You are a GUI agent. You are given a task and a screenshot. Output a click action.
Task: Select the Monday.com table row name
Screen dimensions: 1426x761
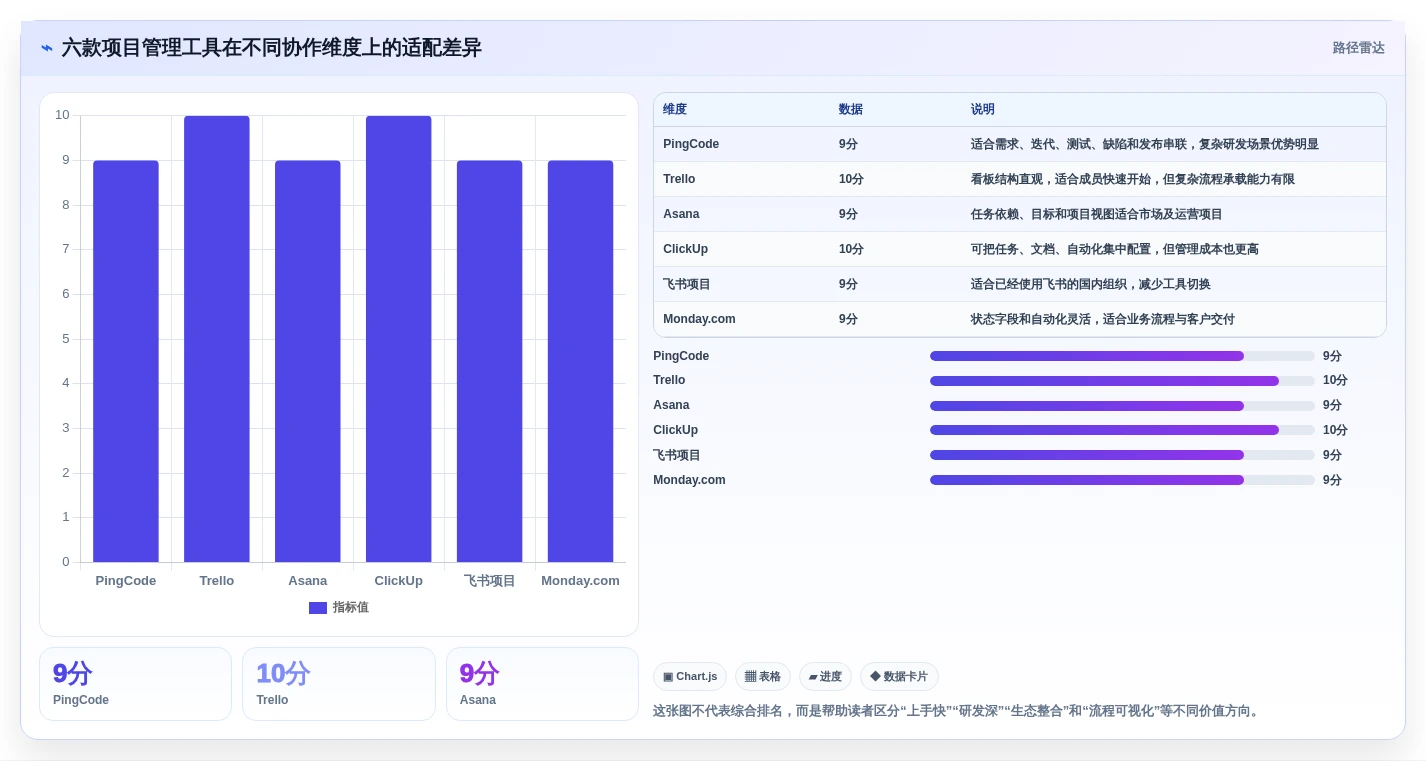click(699, 319)
